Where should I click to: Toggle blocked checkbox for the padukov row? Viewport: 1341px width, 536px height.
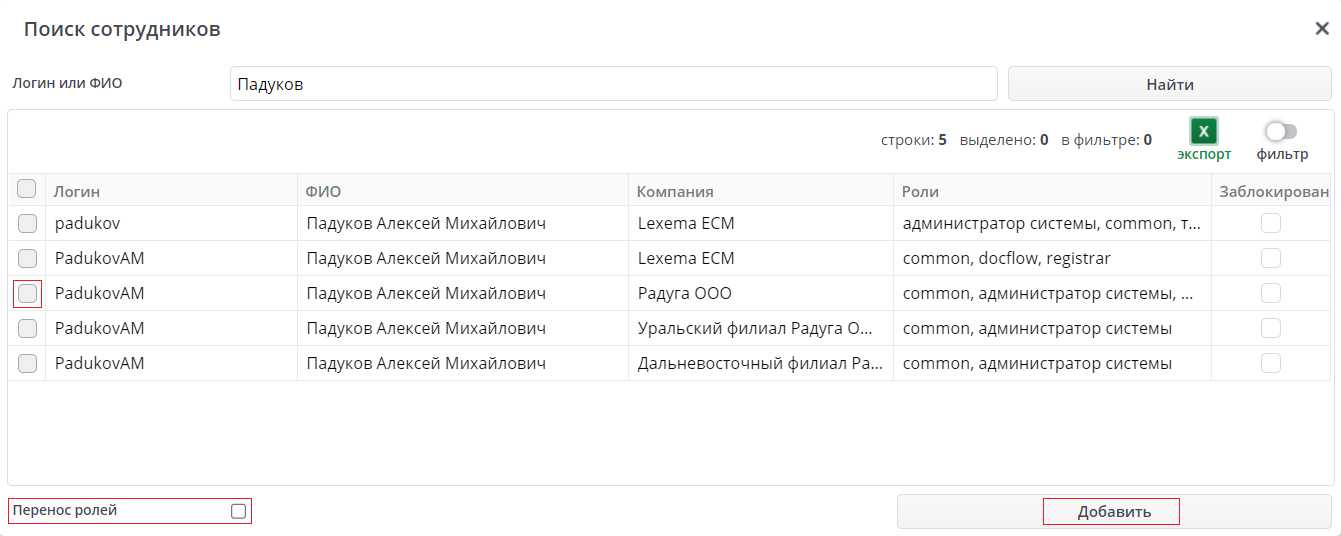pos(1271,223)
